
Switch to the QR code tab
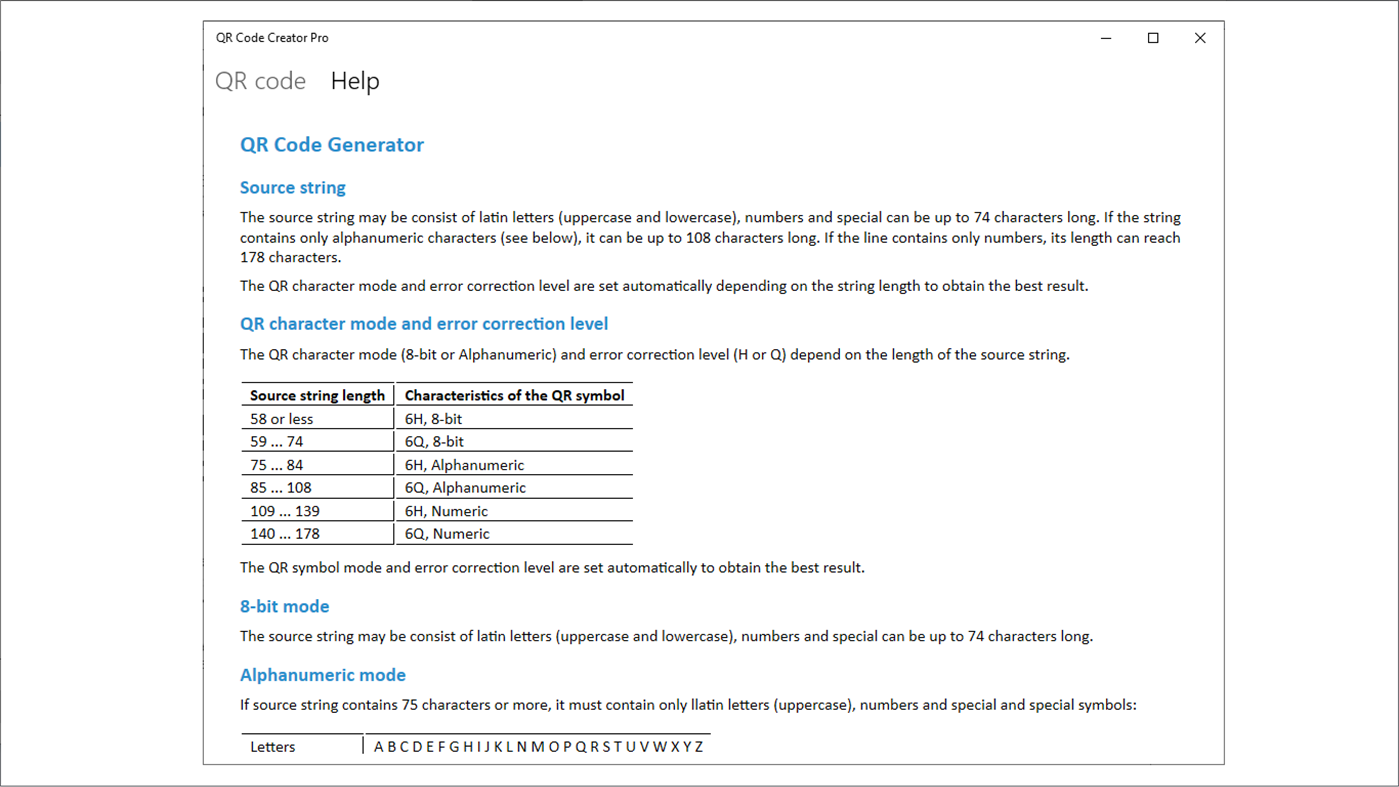tap(260, 81)
